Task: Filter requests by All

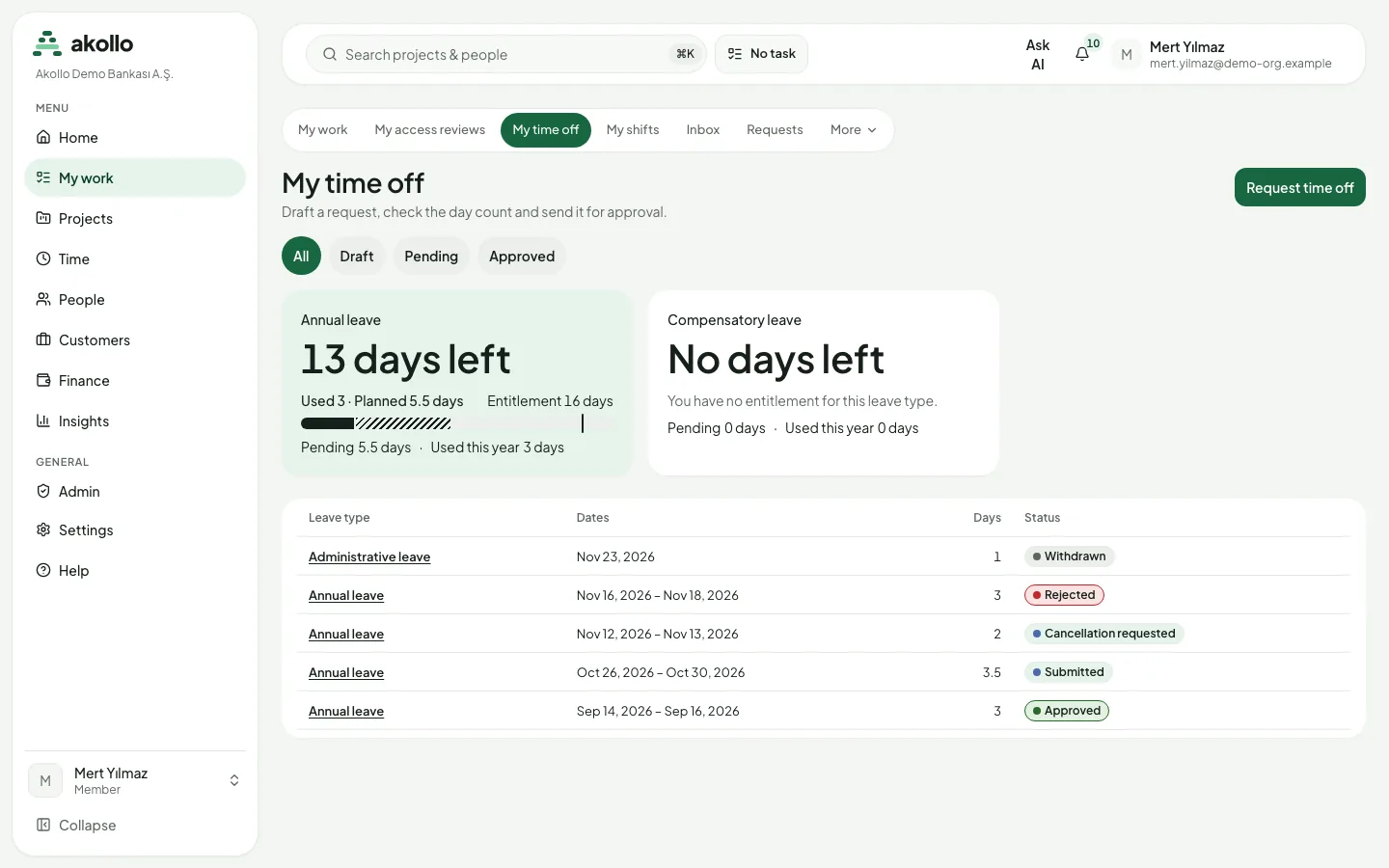Action: click(301, 256)
